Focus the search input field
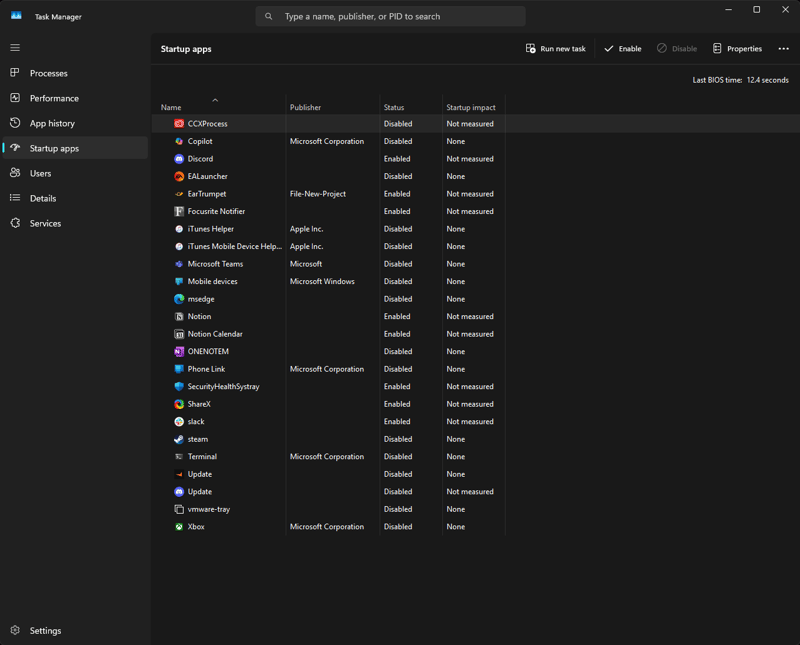The height and width of the screenshot is (645, 800). [x=391, y=16]
